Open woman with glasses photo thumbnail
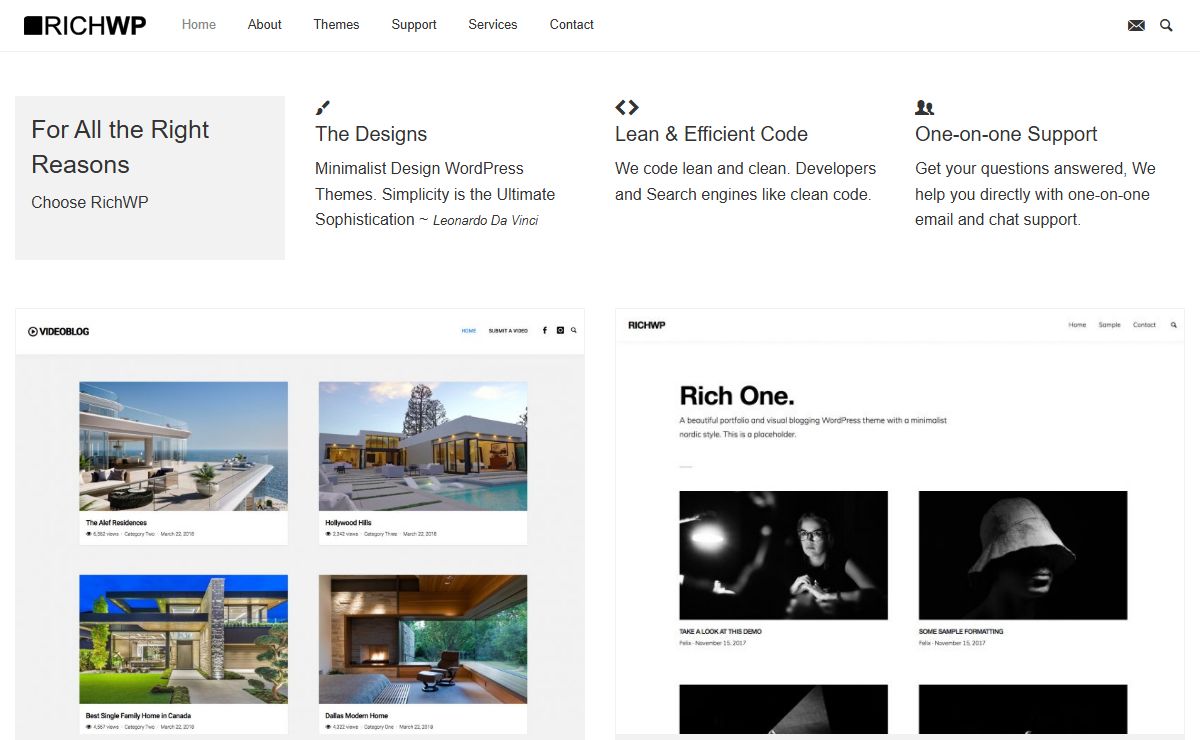Screen dimensions: 1200x740 783,555
